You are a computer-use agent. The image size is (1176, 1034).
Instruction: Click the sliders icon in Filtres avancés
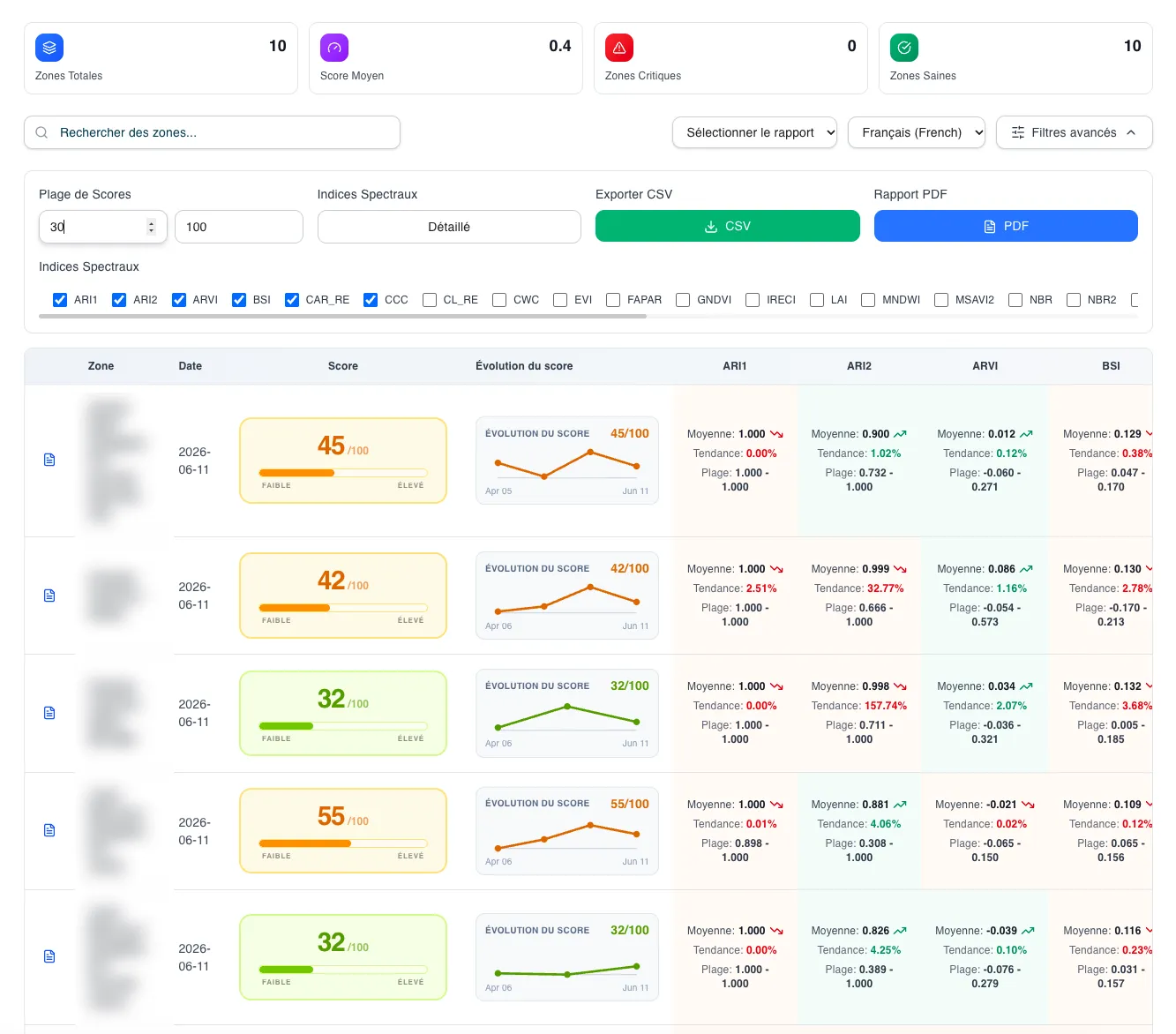(1018, 132)
